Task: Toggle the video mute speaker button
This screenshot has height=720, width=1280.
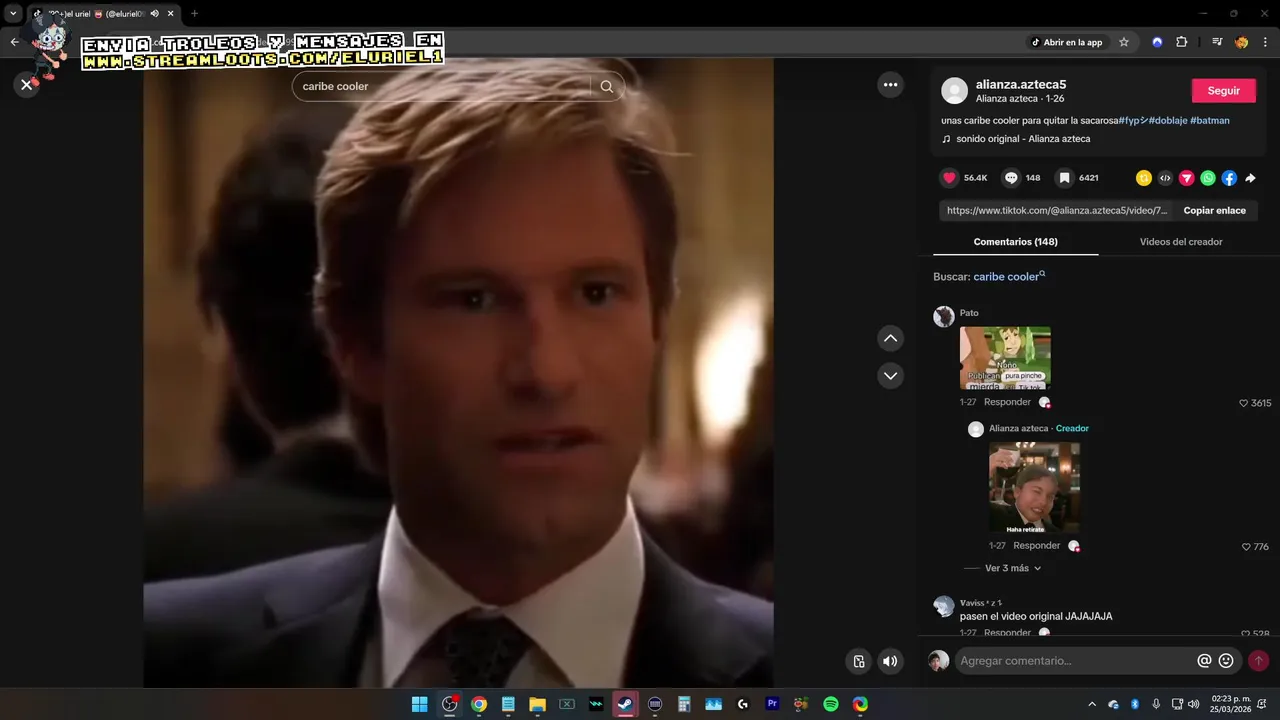Action: [890, 661]
